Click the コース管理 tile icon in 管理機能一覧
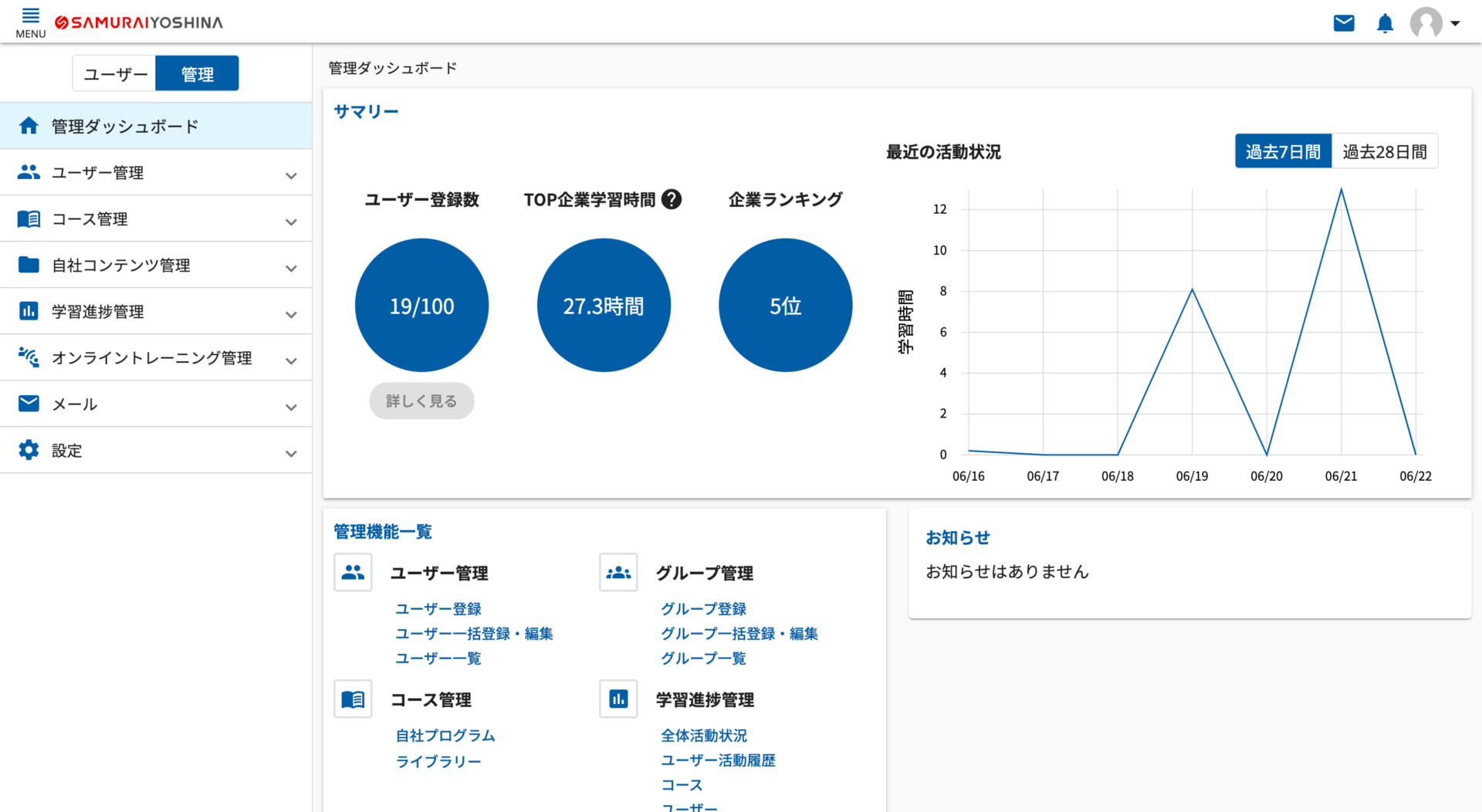The width and height of the screenshot is (1482, 812). point(353,699)
